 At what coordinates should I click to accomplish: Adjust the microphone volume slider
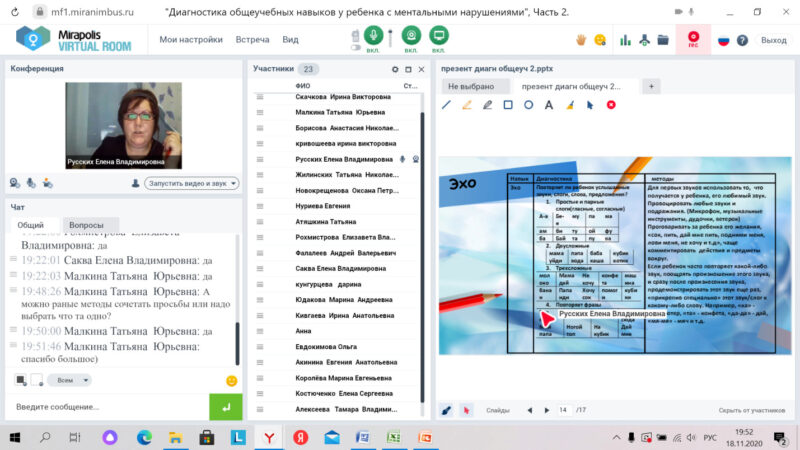pyautogui.click(x=391, y=38)
